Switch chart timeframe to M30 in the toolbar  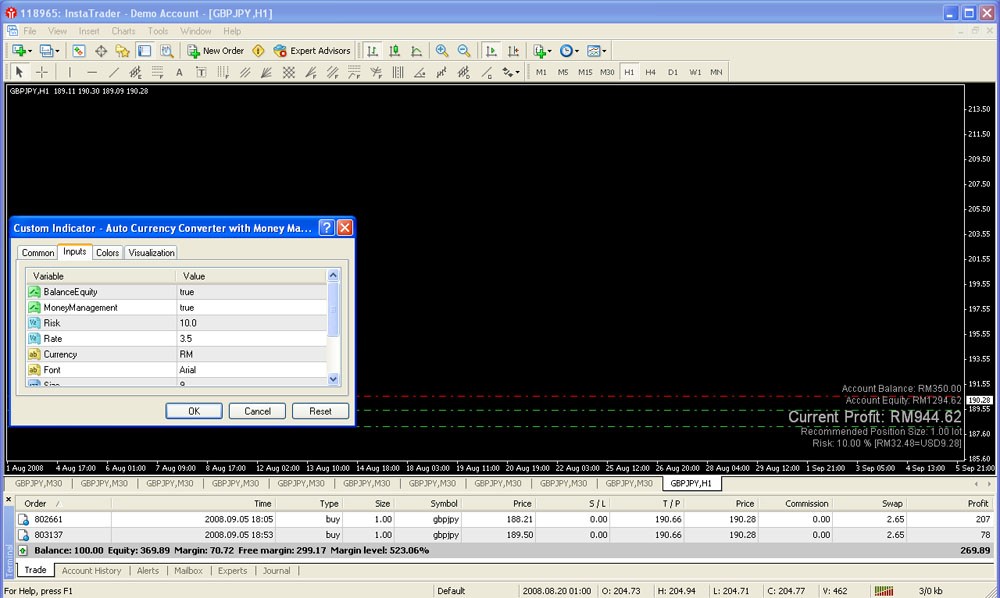[x=607, y=72]
